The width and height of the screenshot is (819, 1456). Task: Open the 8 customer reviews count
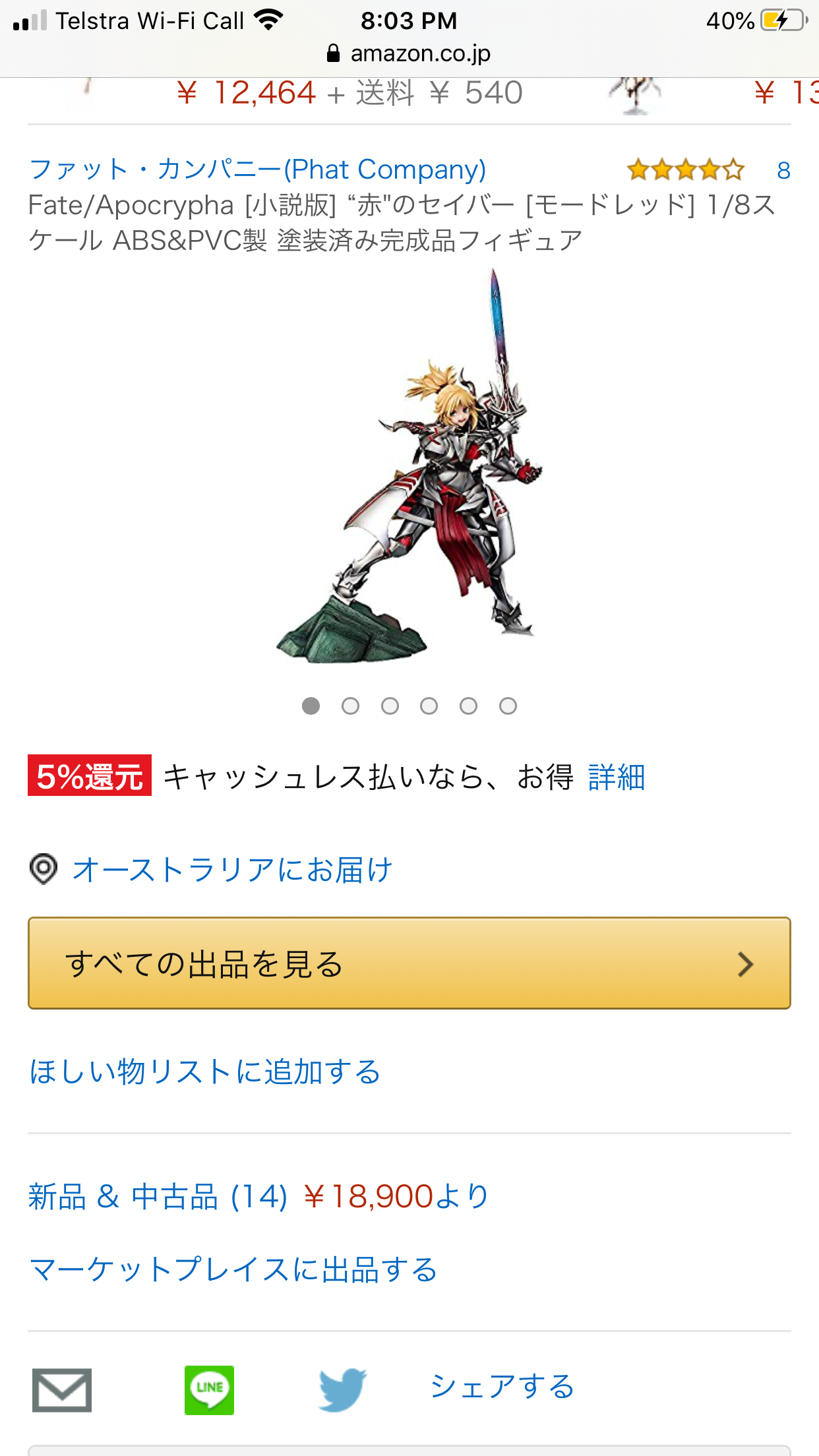(783, 171)
